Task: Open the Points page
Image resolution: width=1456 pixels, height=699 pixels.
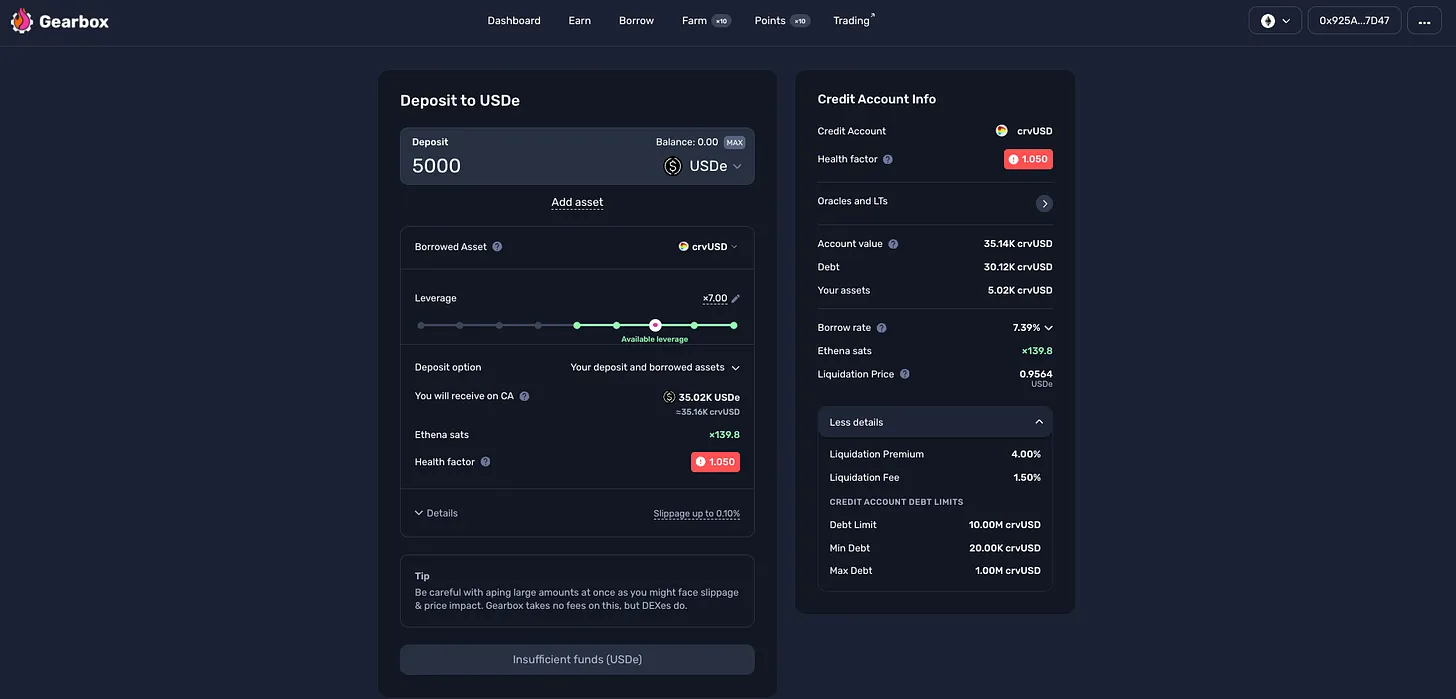Action: pyautogui.click(x=770, y=21)
